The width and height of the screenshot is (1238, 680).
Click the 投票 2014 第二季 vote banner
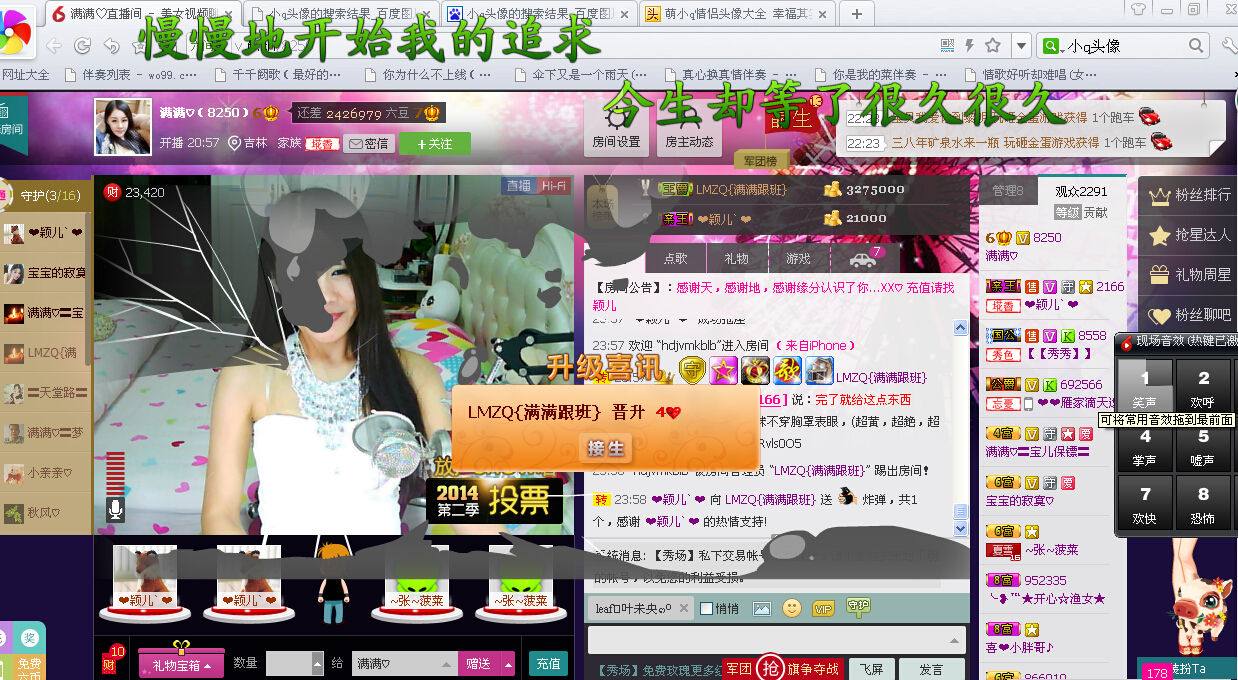point(495,499)
